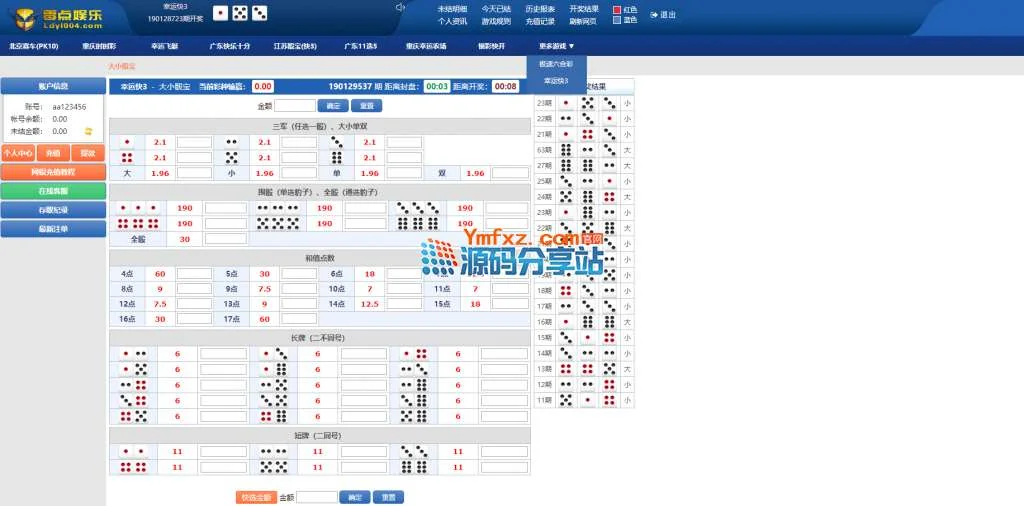Click the bet input field for 大
Screen dimensions: 1024x506
tap(194, 173)
